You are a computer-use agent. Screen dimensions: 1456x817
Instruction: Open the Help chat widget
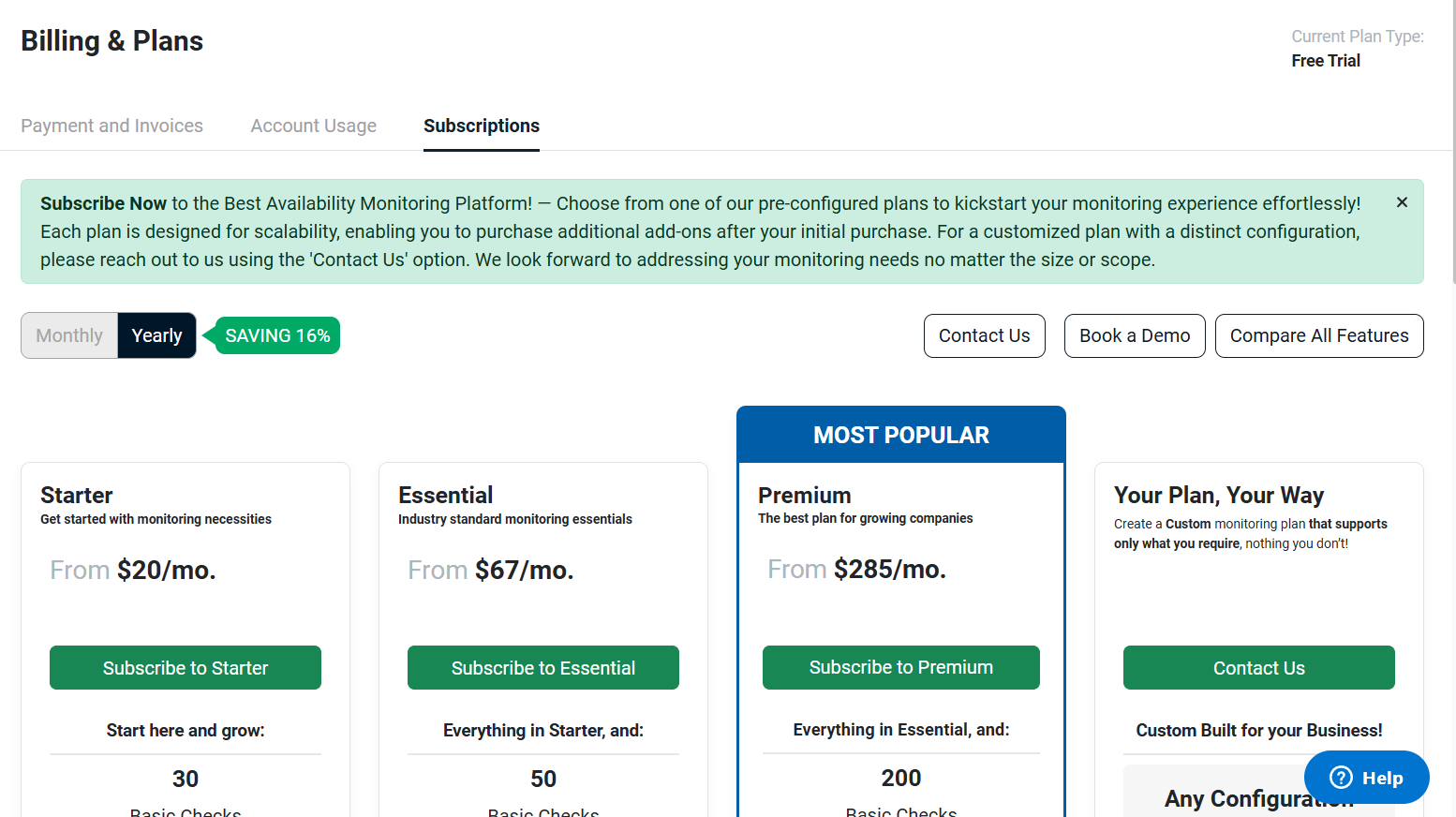(1366, 778)
